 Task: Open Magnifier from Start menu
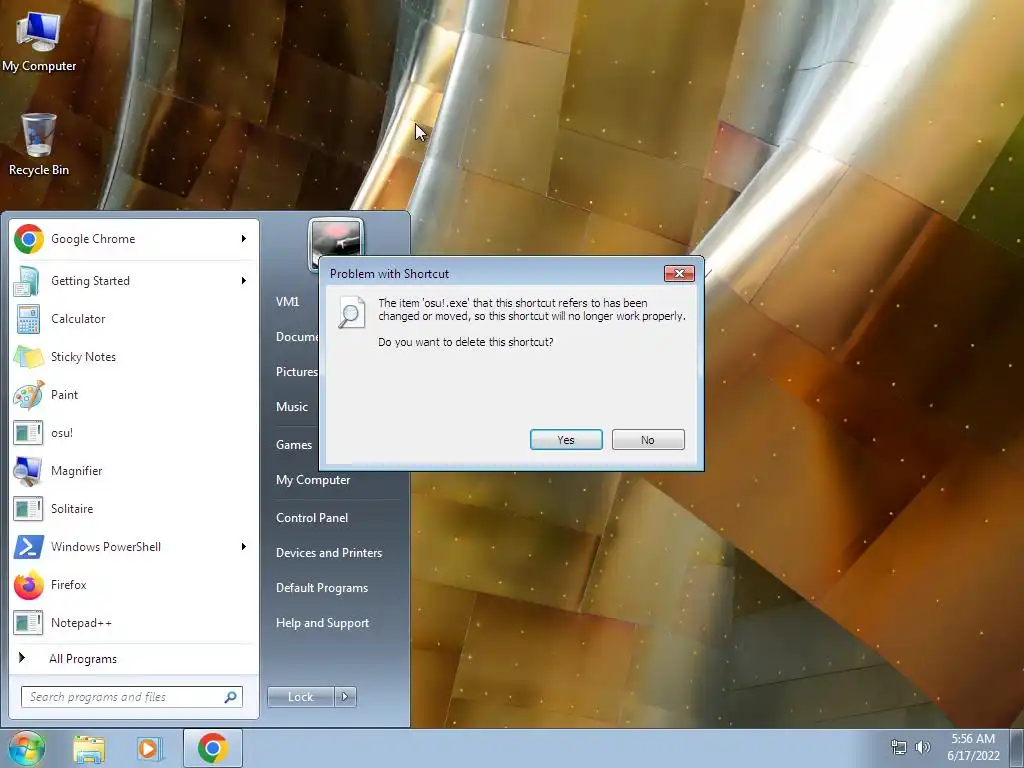pos(134,471)
